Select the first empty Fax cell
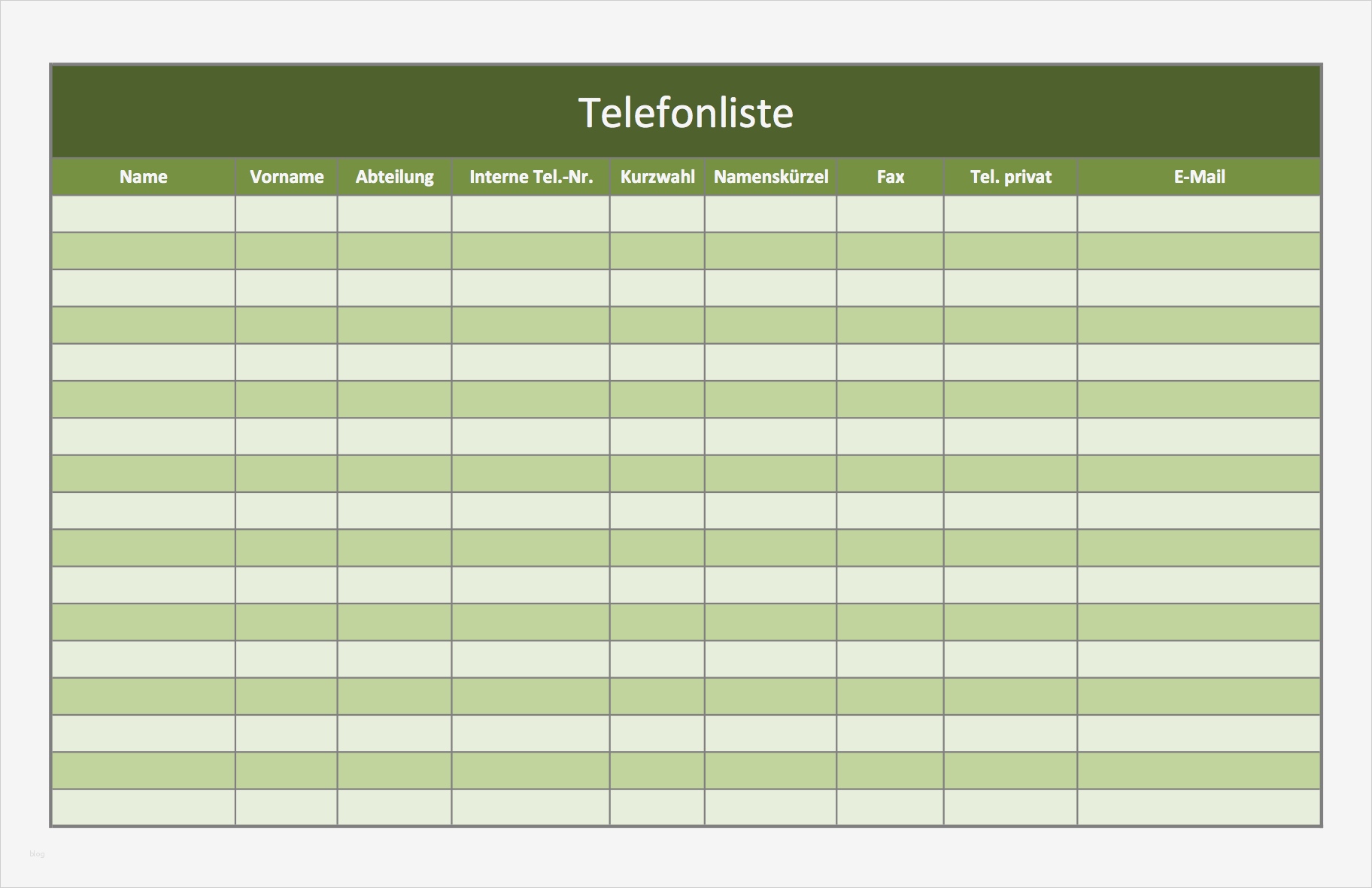The height and width of the screenshot is (888, 1372). coord(890,214)
